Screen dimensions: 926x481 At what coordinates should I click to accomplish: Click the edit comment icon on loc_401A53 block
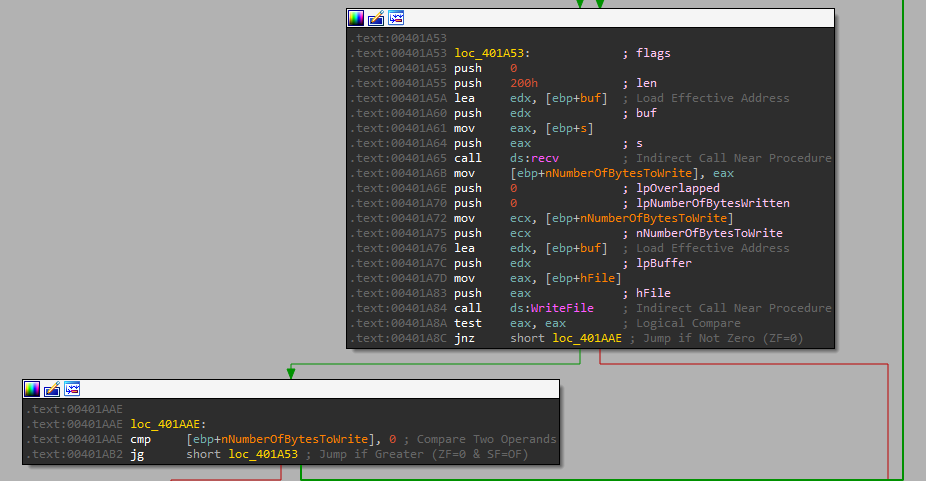(x=376, y=18)
